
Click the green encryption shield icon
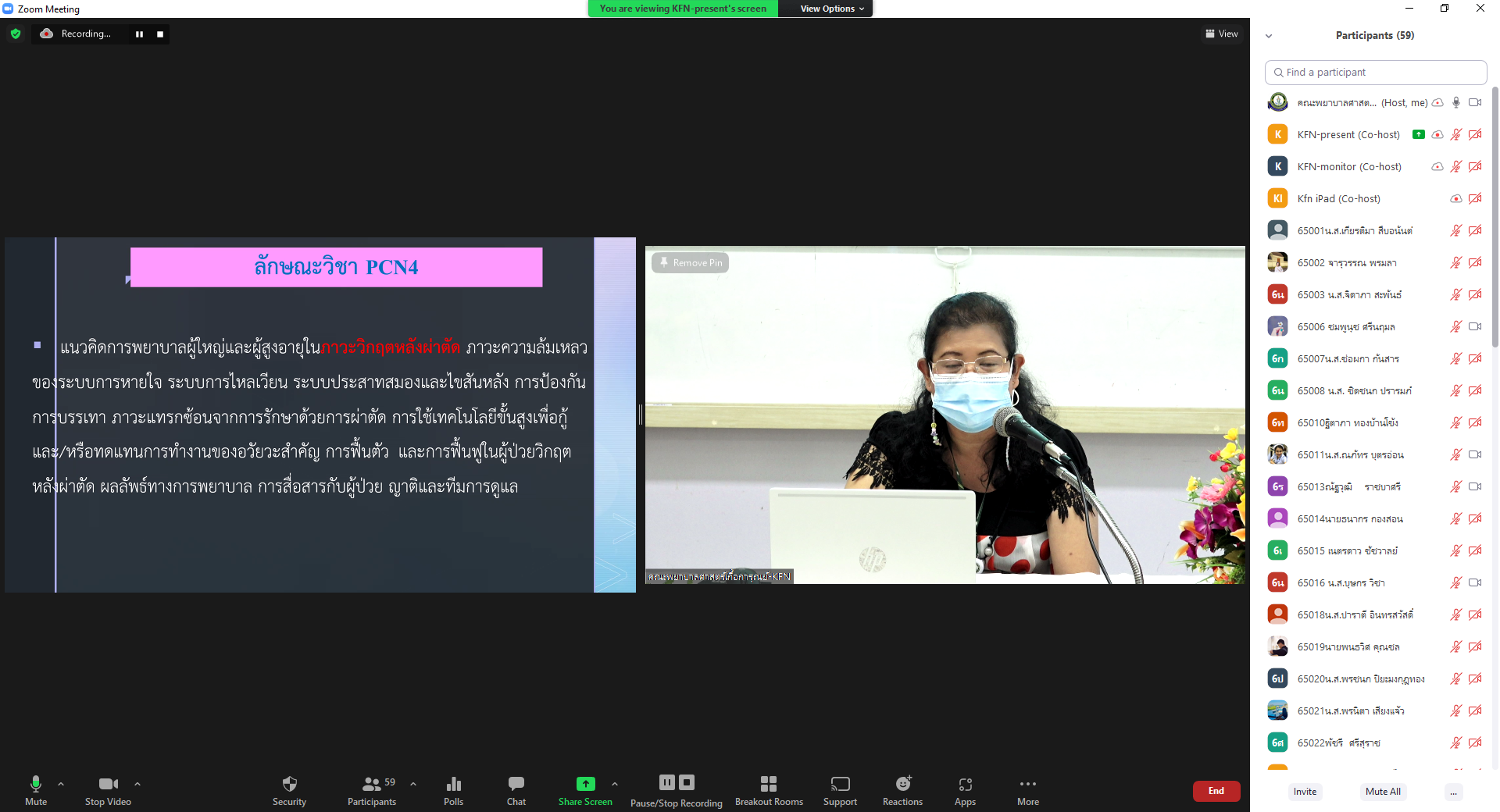[x=16, y=34]
